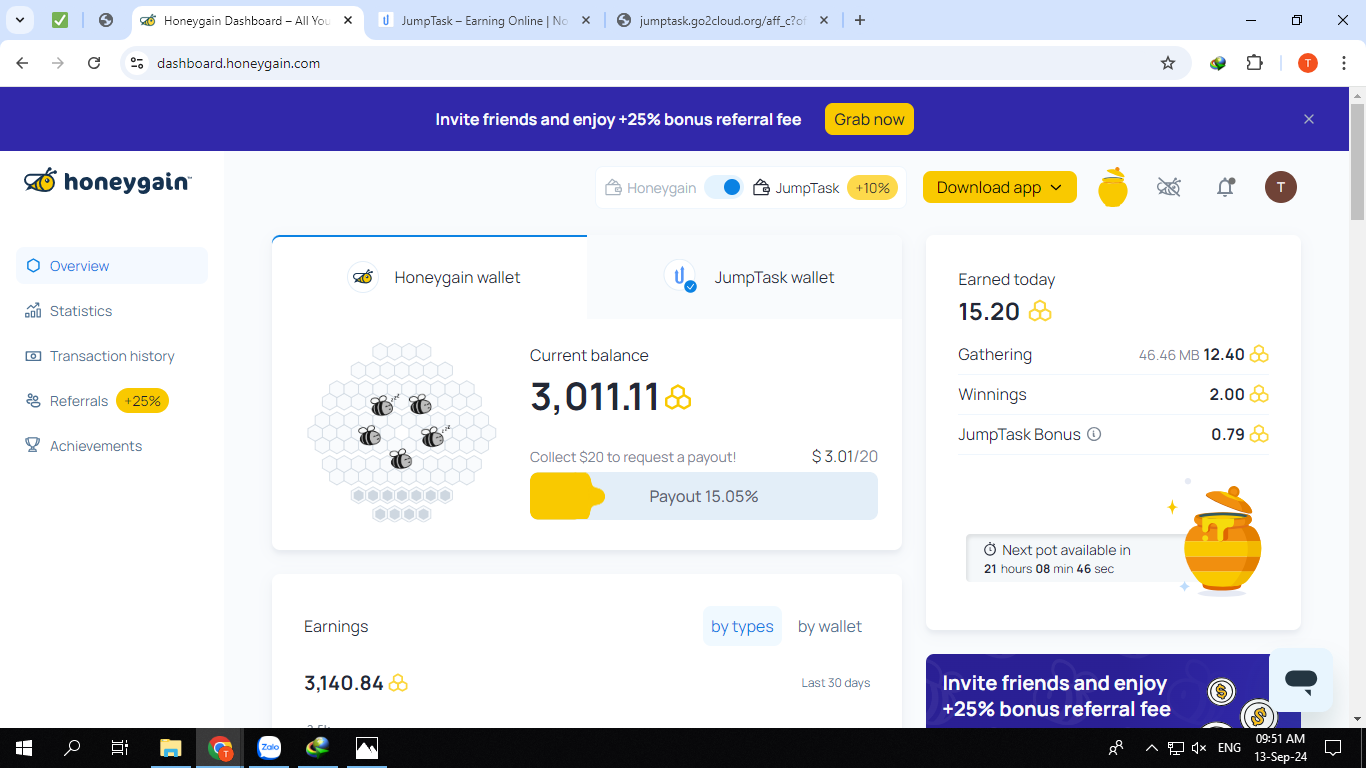The height and width of the screenshot is (768, 1366).
Task: Click the +10% JumpTask badge
Action: pyautogui.click(x=872, y=188)
